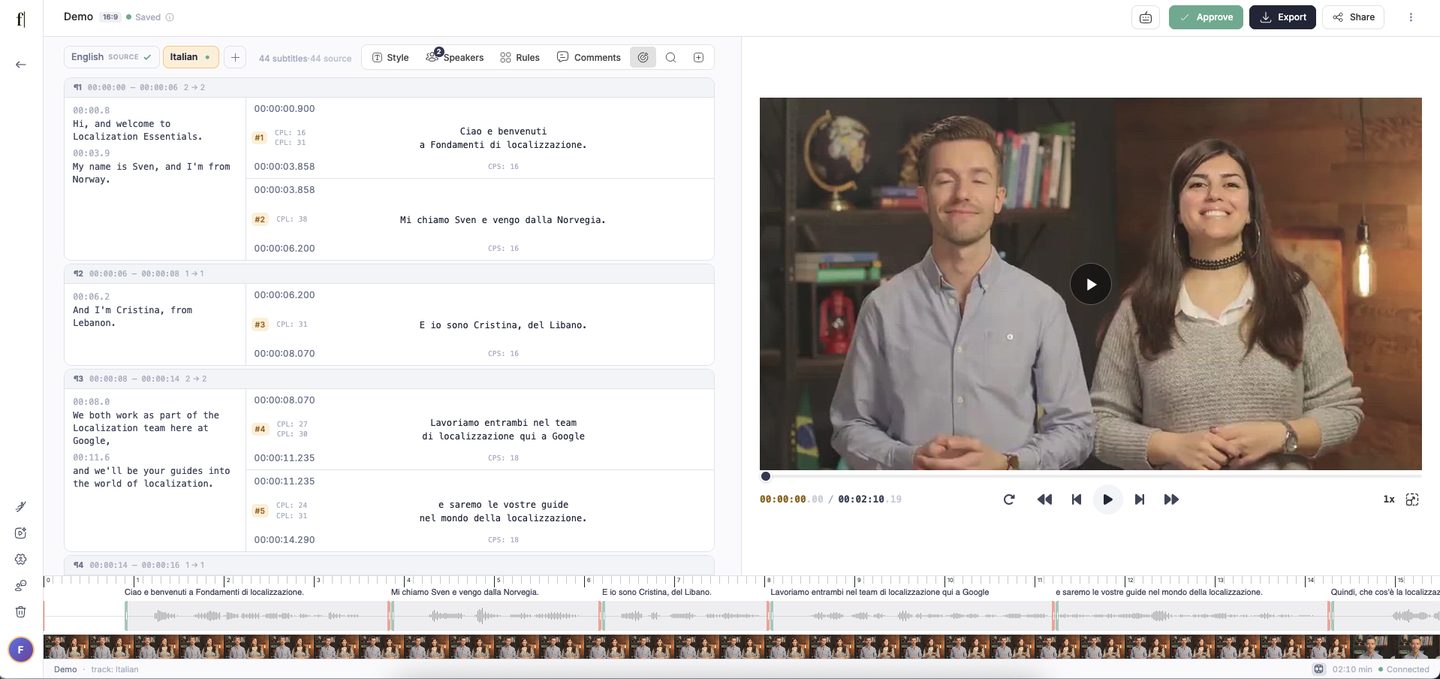The height and width of the screenshot is (679, 1440).
Task: Open the robot assistant icon button
Action: (x=1146, y=17)
